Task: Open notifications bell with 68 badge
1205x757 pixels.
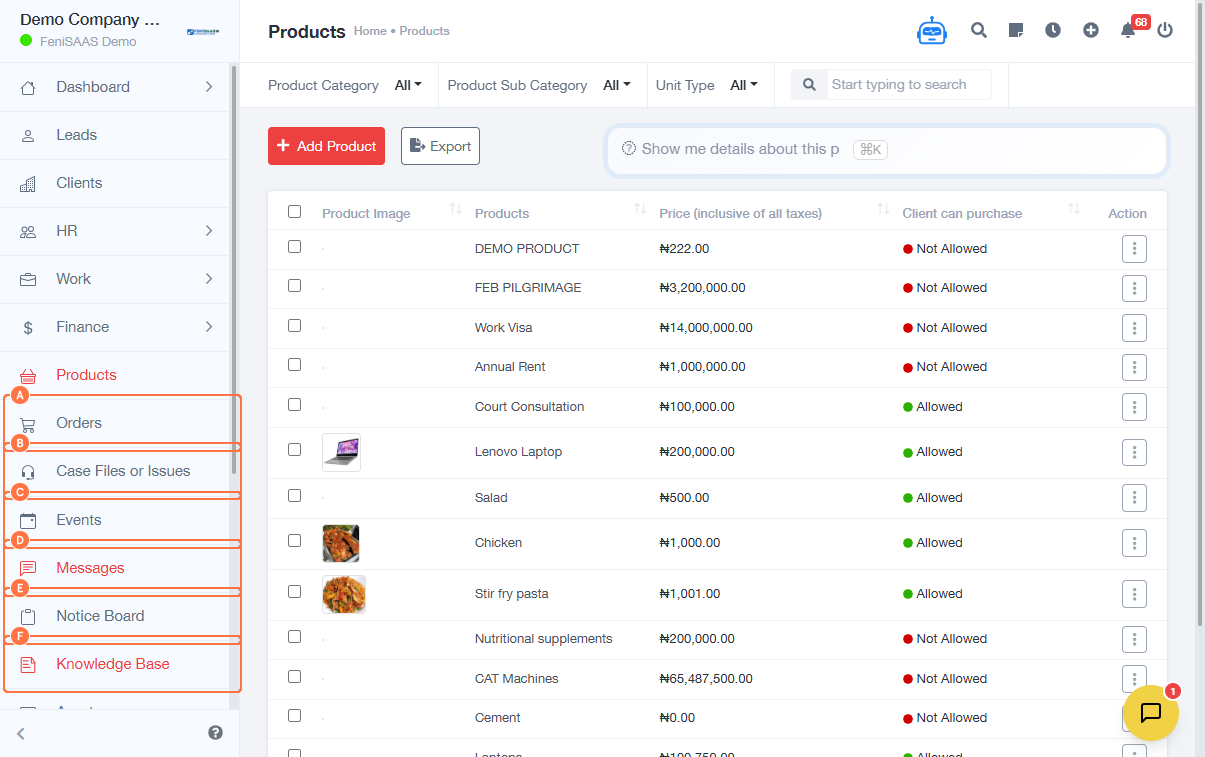Action: pos(1128,30)
